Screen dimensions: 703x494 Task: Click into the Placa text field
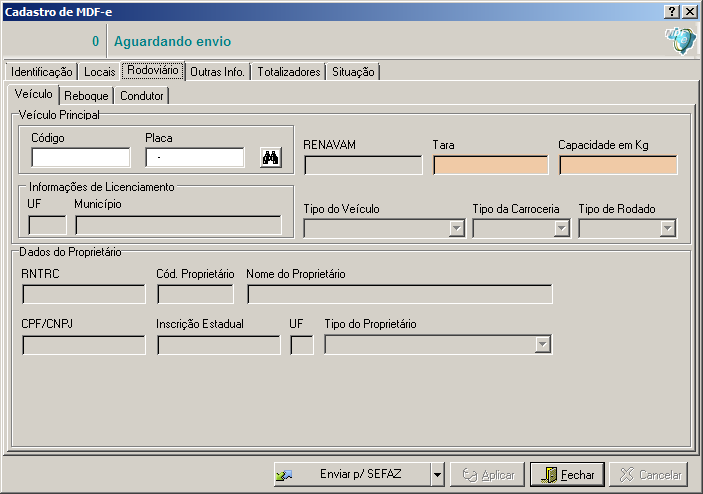click(x=195, y=158)
